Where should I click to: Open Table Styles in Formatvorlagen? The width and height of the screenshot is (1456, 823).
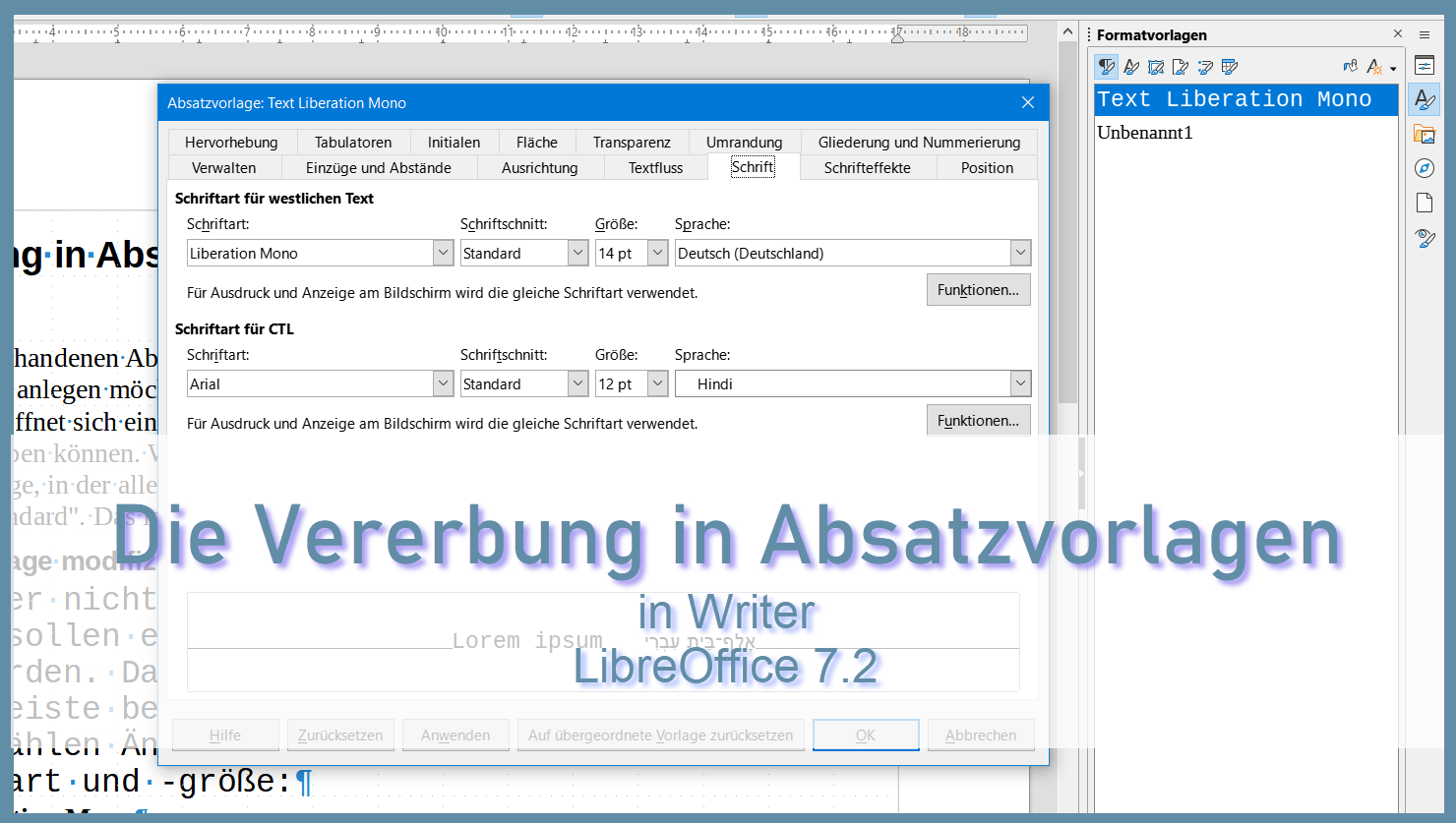pyautogui.click(x=1229, y=67)
